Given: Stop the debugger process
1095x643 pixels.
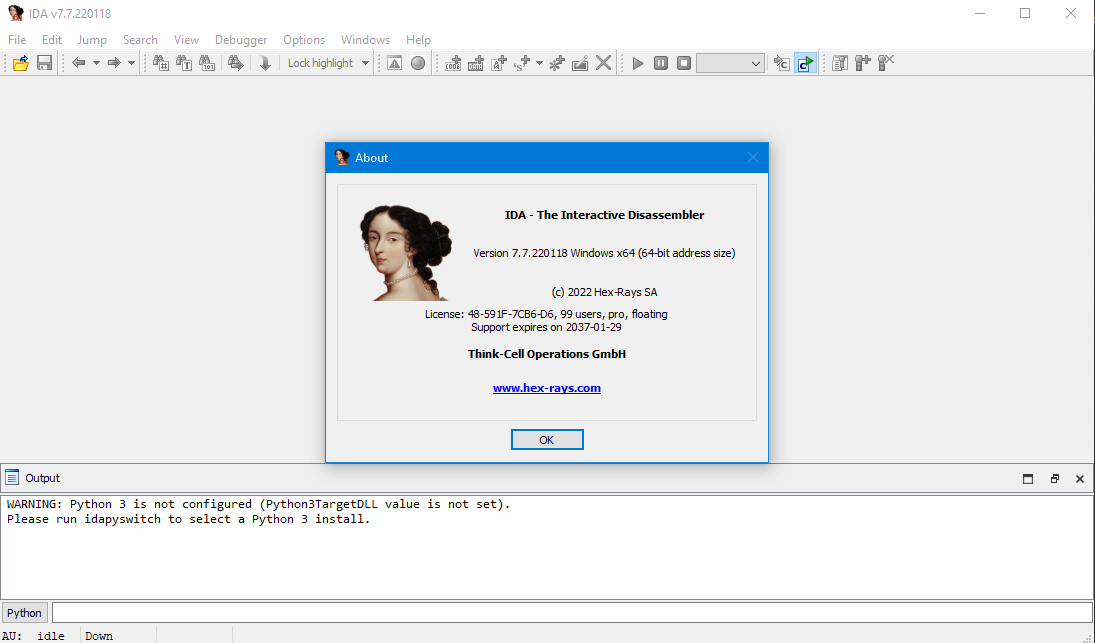Looking at the screenshot, I should [x=684, y=63].
